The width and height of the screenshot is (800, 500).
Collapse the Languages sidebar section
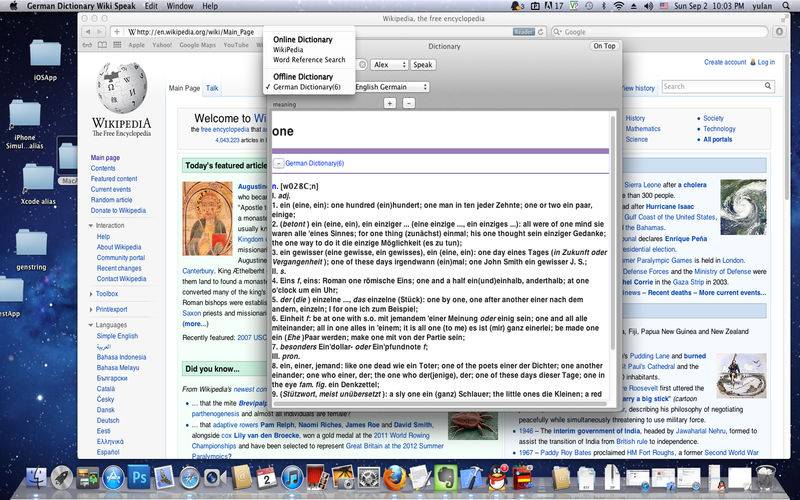(x=111, y=325)
